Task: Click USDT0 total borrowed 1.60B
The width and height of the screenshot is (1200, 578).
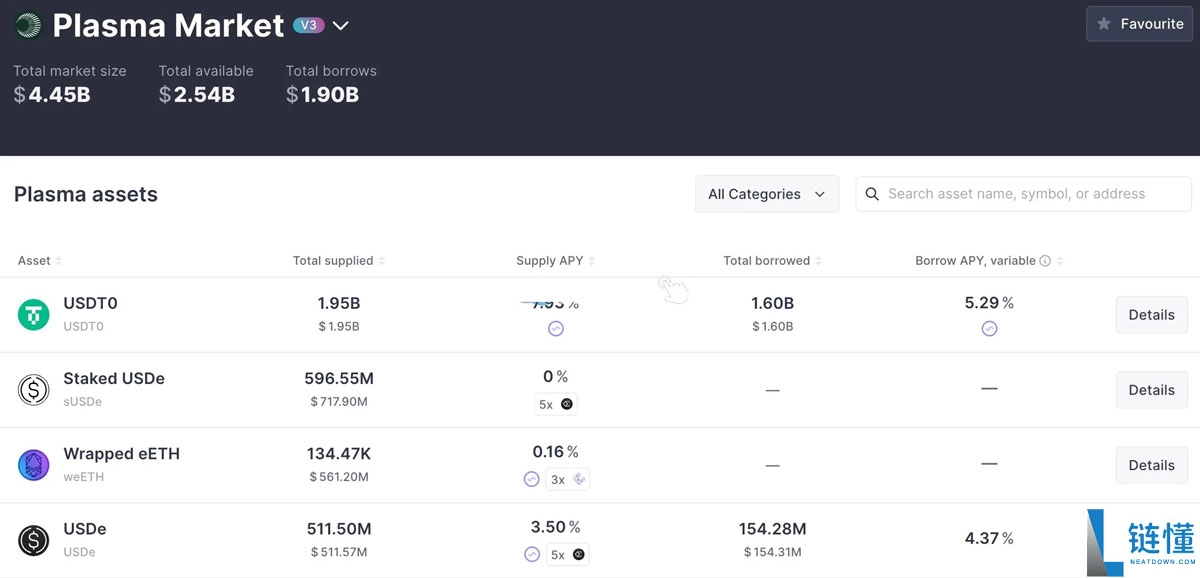Action: coord(773,303)
